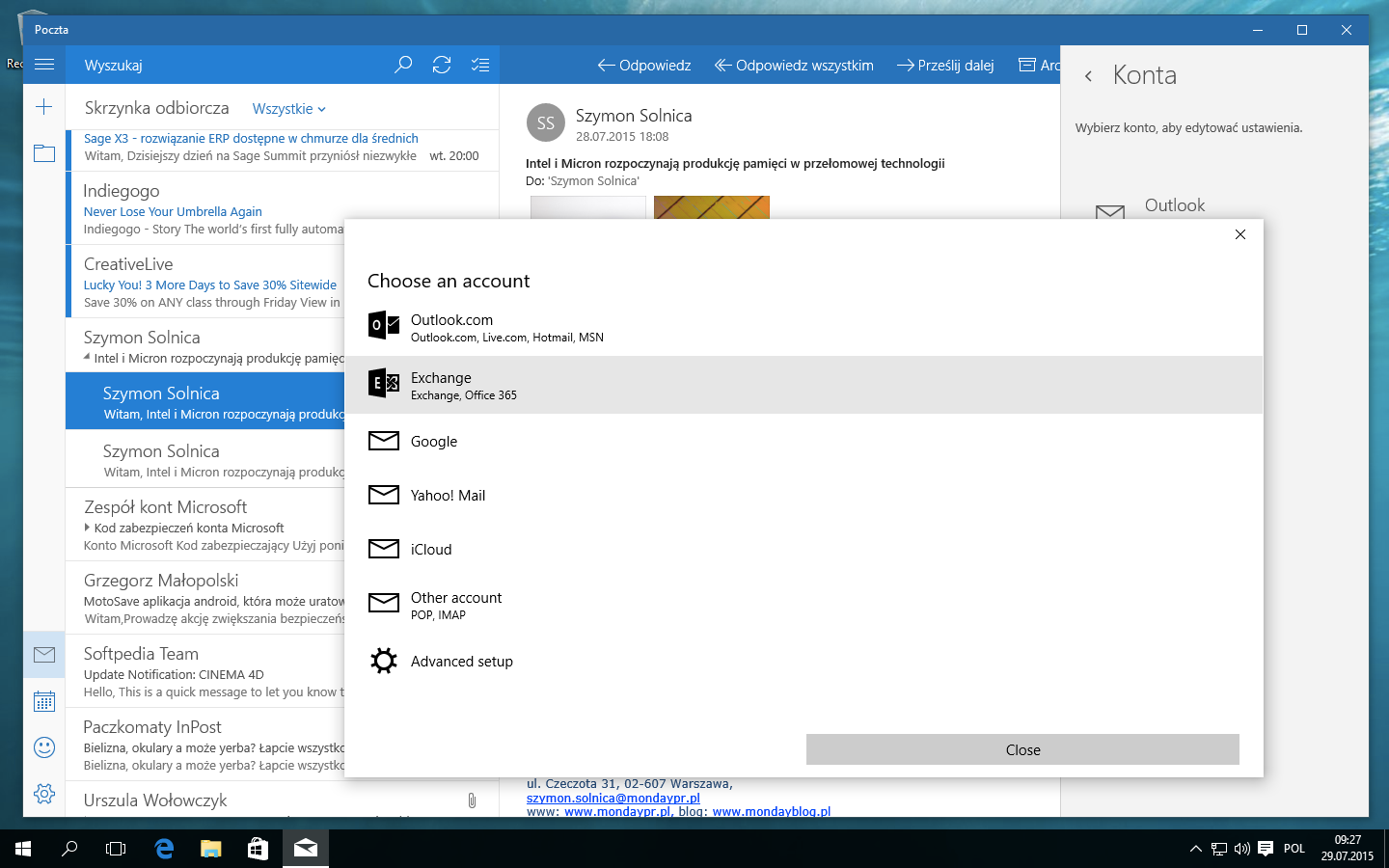The width and height of the screenshot is (1389, 868).
Task: Open the Grzegorz Małopolski email
Action: pyautogui.click(x=205, y=598)
